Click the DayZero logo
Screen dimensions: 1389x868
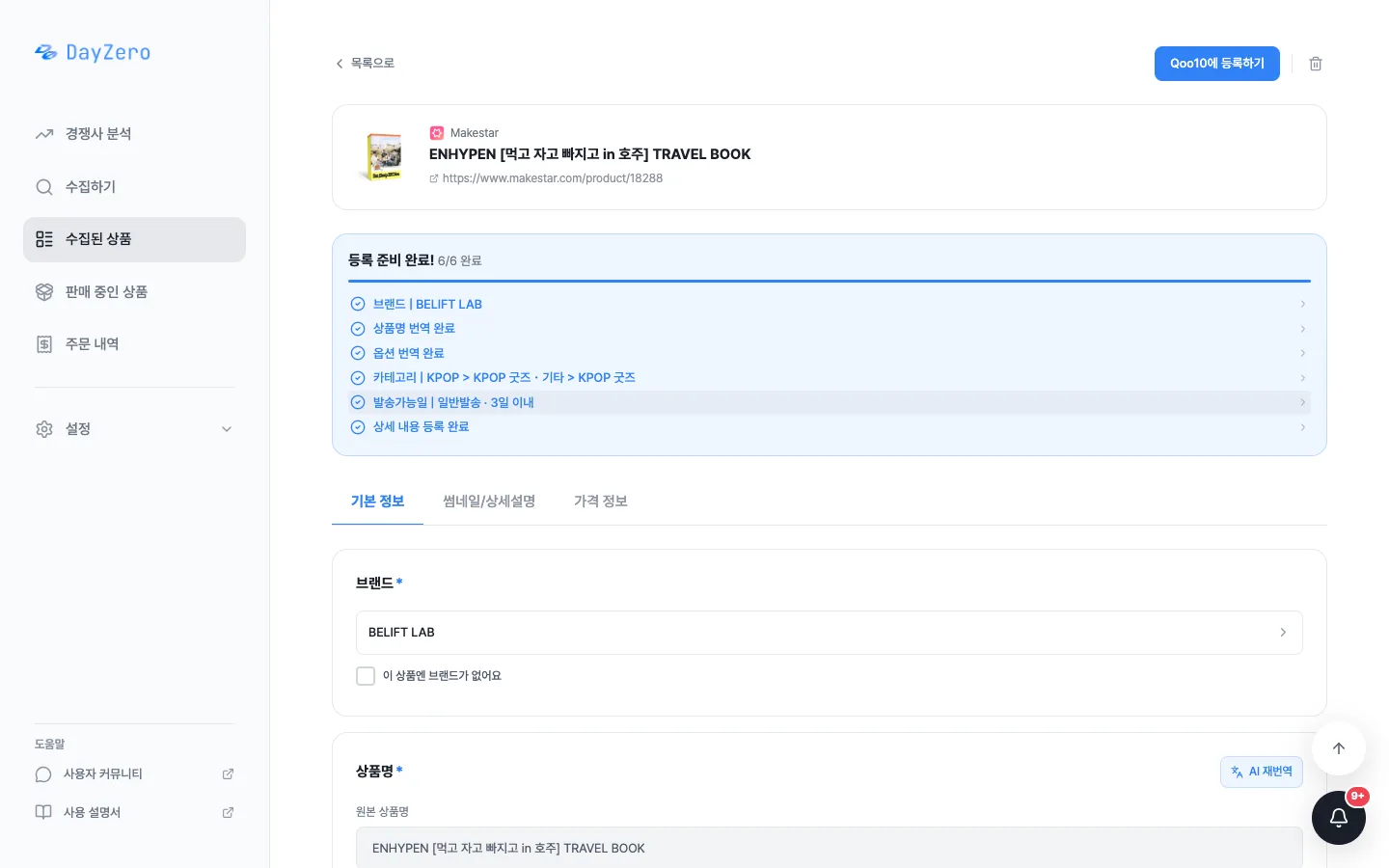point(93,52)
